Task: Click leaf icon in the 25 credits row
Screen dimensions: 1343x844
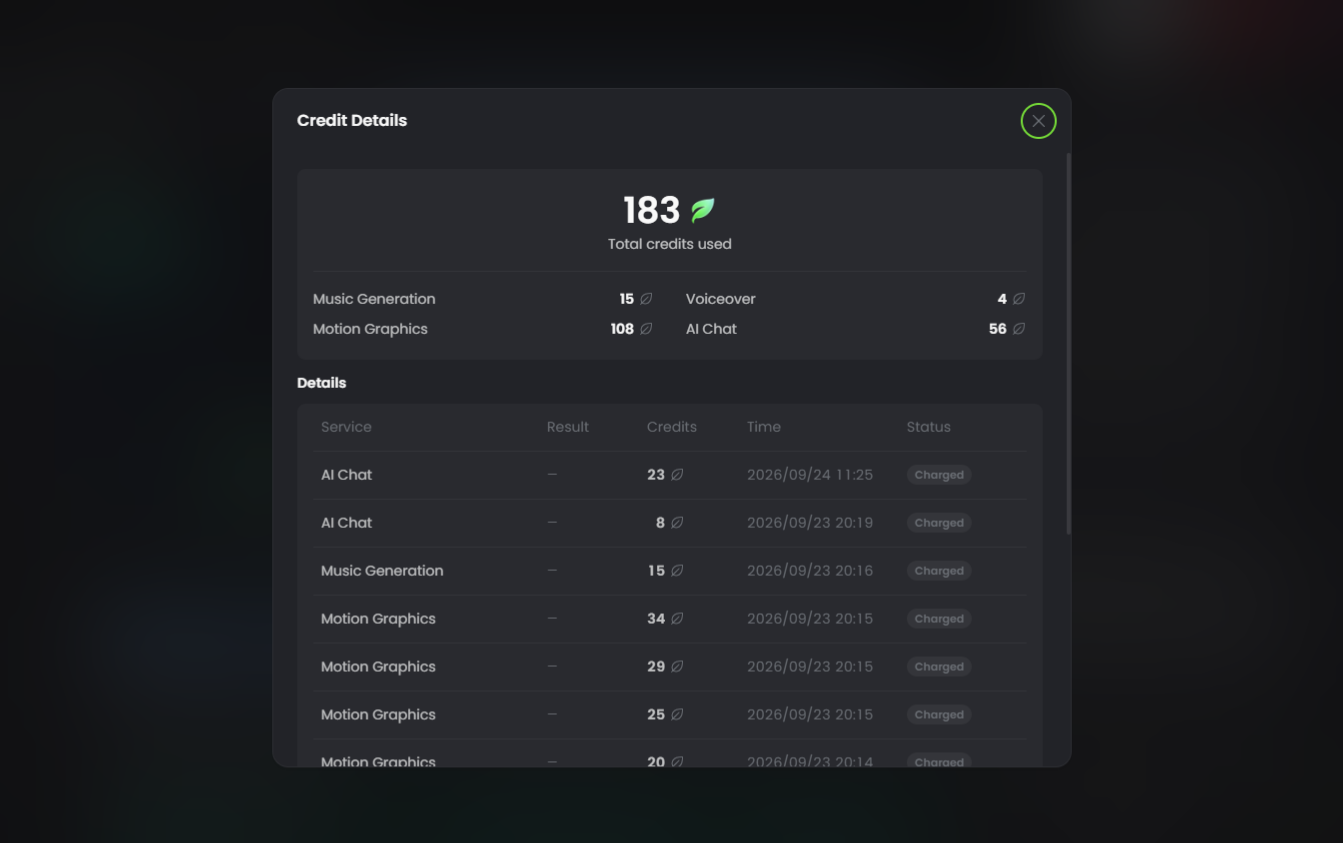Action: pyautogui.click(x=677, y=715)
